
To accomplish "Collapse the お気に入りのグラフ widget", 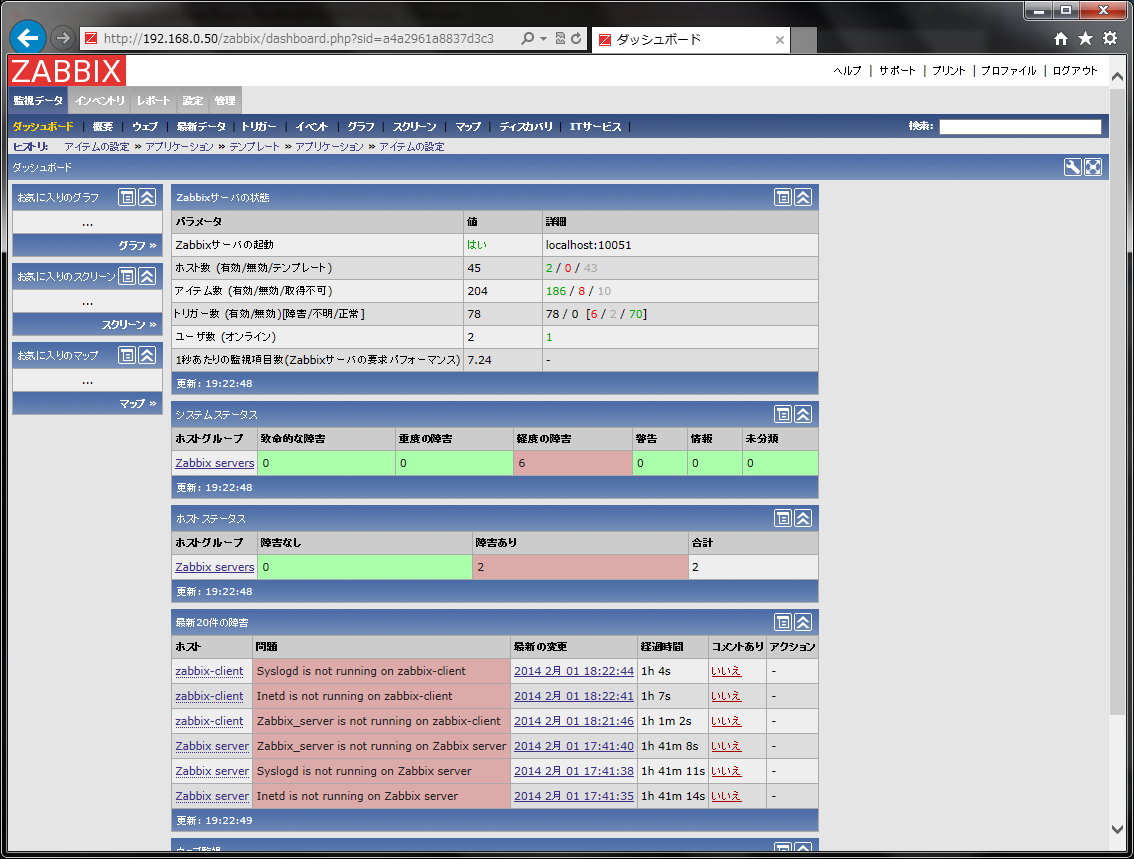I will click(x=147, y=197).
